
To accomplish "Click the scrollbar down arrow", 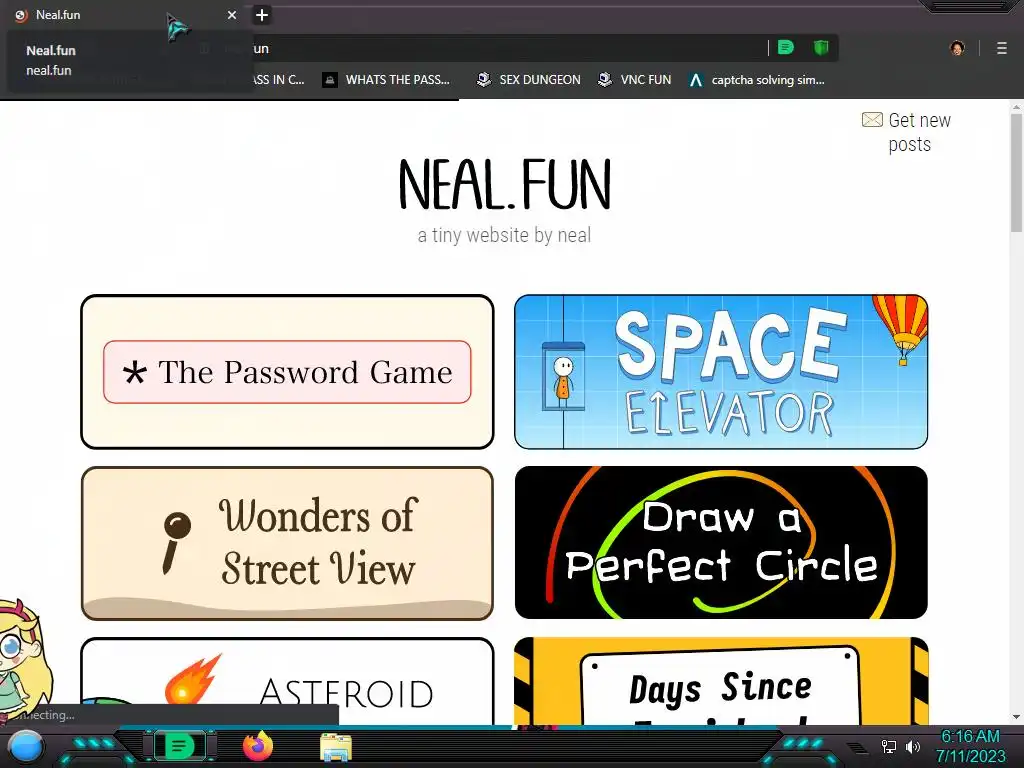I will [1016, 717].
